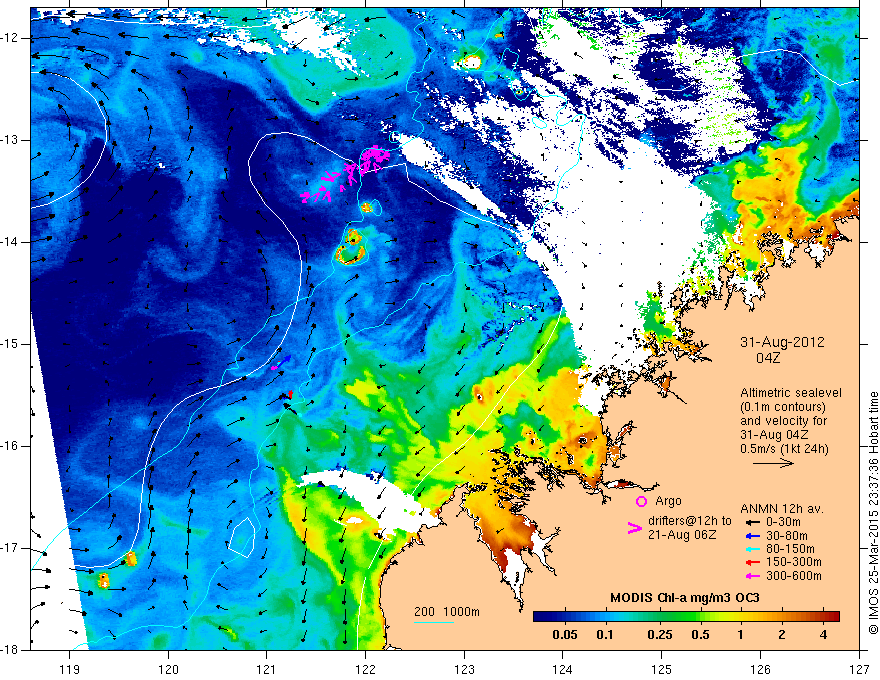The image size is (880, 680).
Task: Click the '200 1000m' isobath label
Action: (x=447, y=612)
